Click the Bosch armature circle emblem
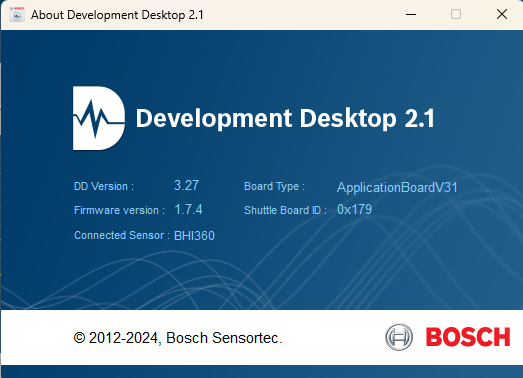 [x=399, y=337]
